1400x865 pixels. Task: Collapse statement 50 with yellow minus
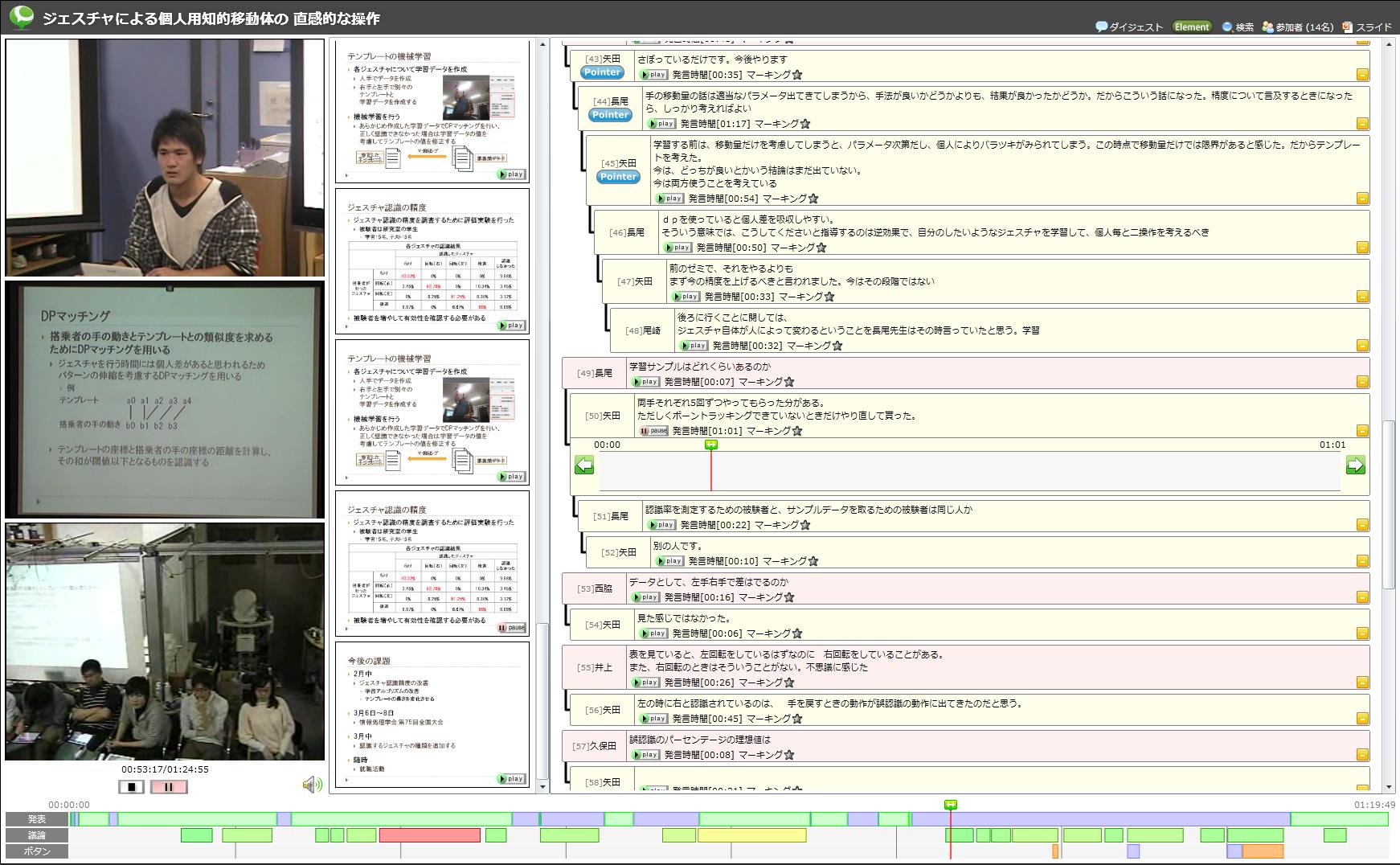[x=1362, y=431]
